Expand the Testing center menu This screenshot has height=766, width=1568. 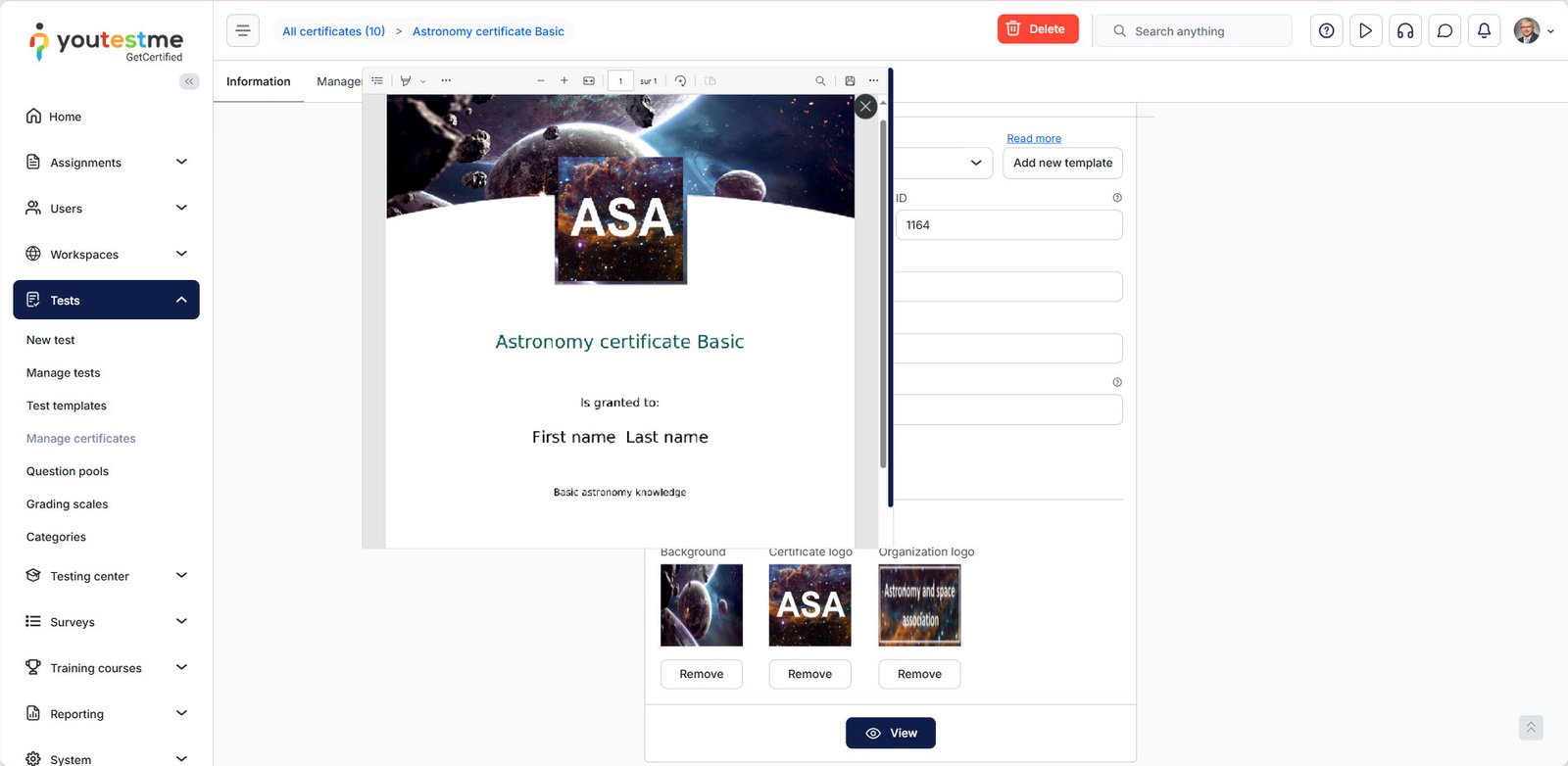coord(107,576)
